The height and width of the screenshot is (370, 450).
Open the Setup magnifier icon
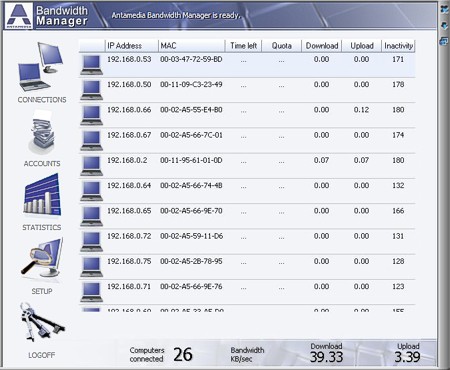(42, 259)
